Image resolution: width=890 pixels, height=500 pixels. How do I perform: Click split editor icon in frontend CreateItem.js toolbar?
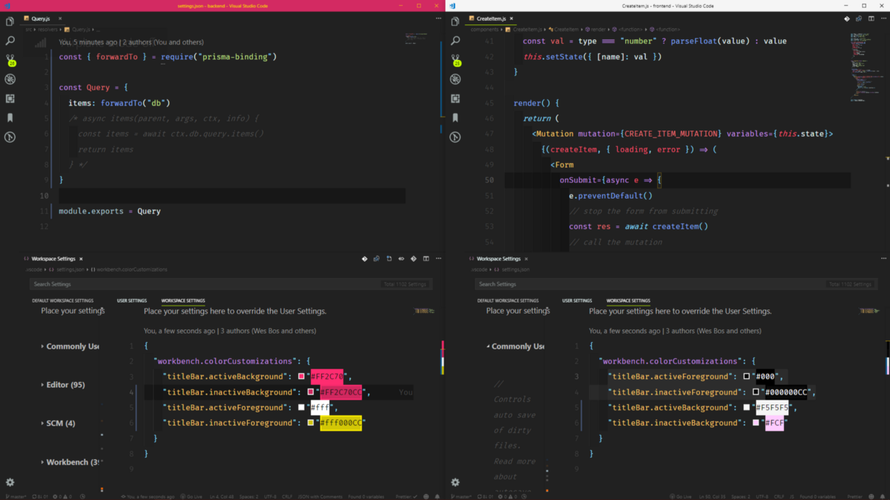pyautogui.click(x=871, y=19)
